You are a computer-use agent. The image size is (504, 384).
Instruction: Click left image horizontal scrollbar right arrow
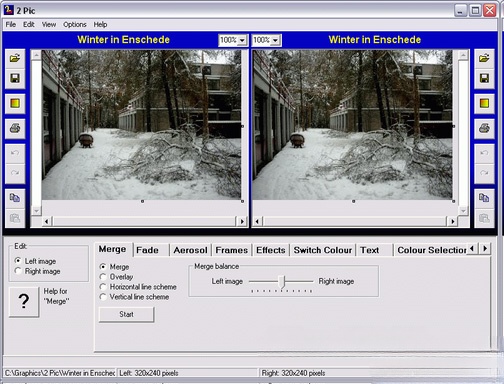[242, 221]
